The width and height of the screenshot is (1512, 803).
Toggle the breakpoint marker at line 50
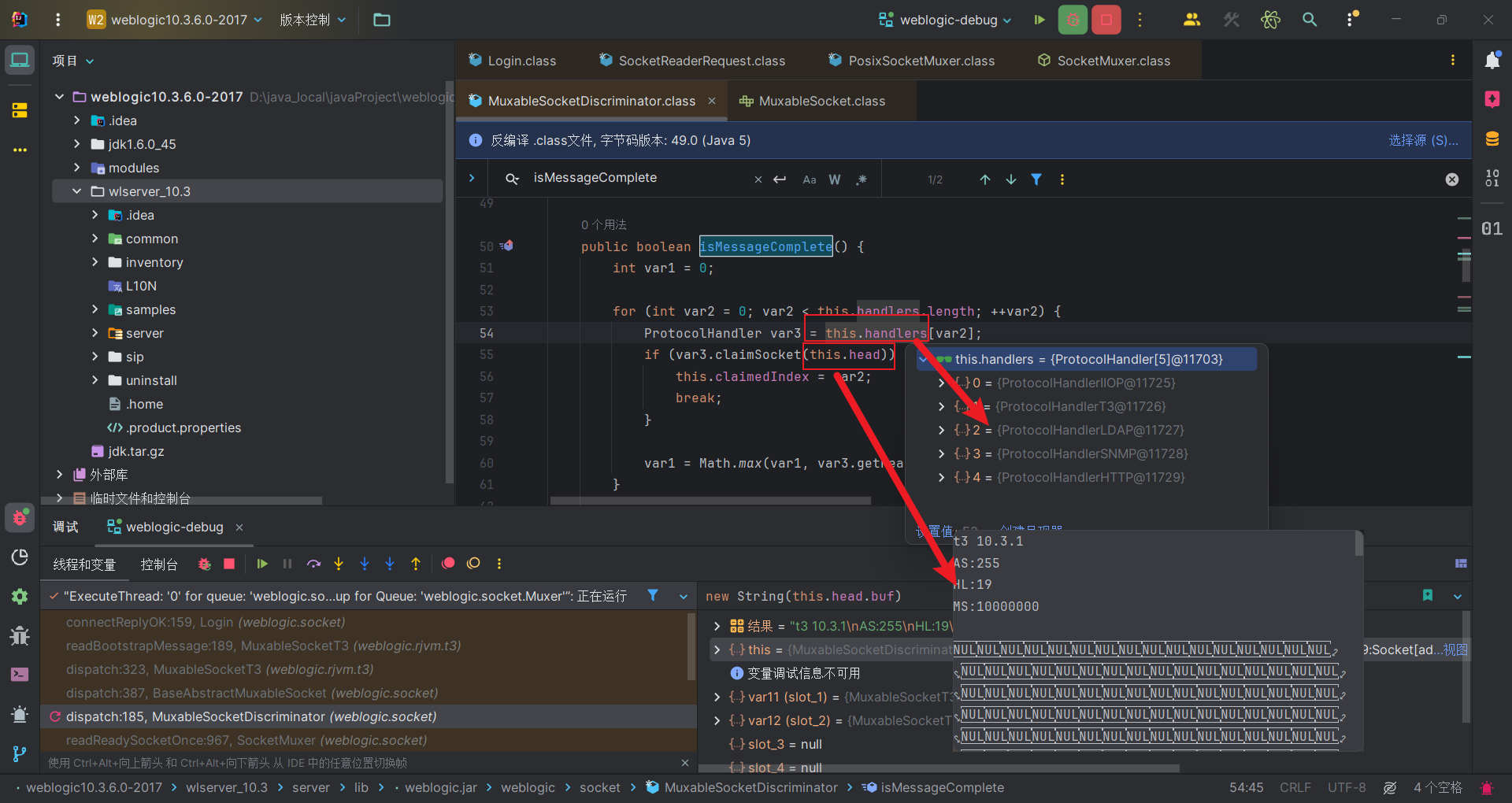click(x=506, y=246)
